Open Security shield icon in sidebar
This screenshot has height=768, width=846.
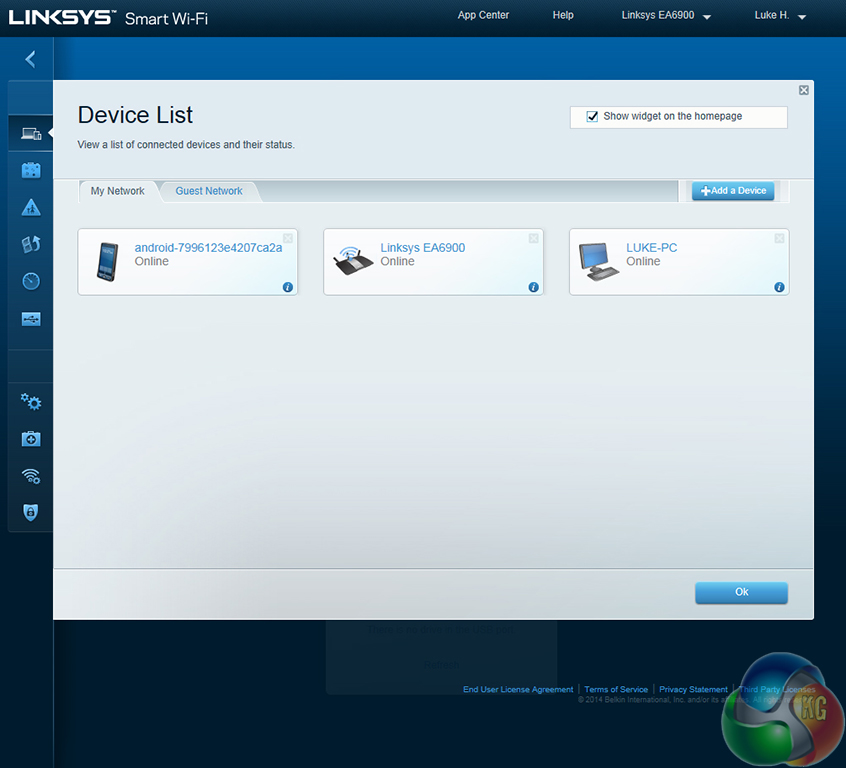point(31,512)
